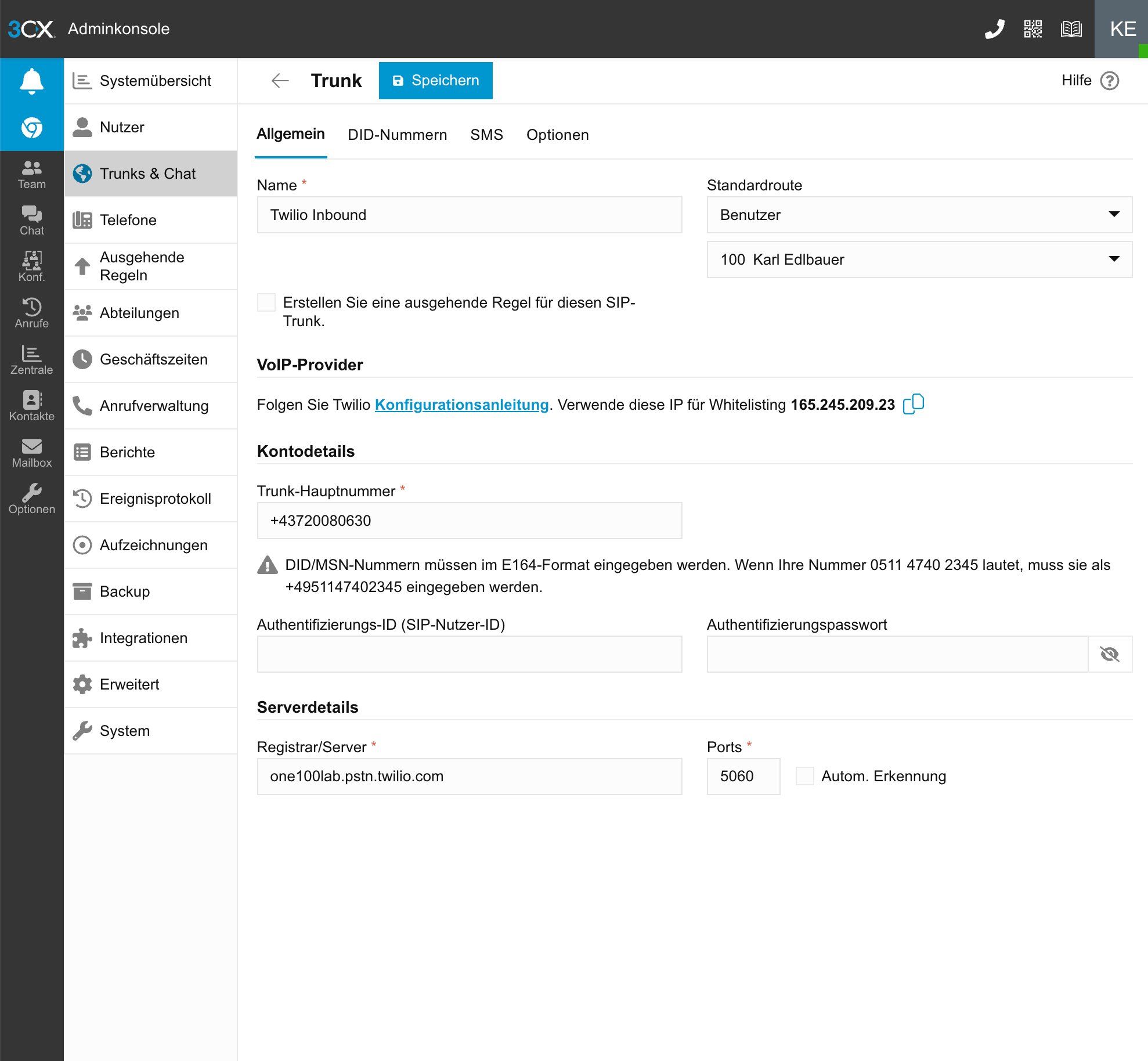Viewport: 1148px width, 1061px height.
Task: Switch to DID-Nummern tab
Action: [x=397, y=135]
